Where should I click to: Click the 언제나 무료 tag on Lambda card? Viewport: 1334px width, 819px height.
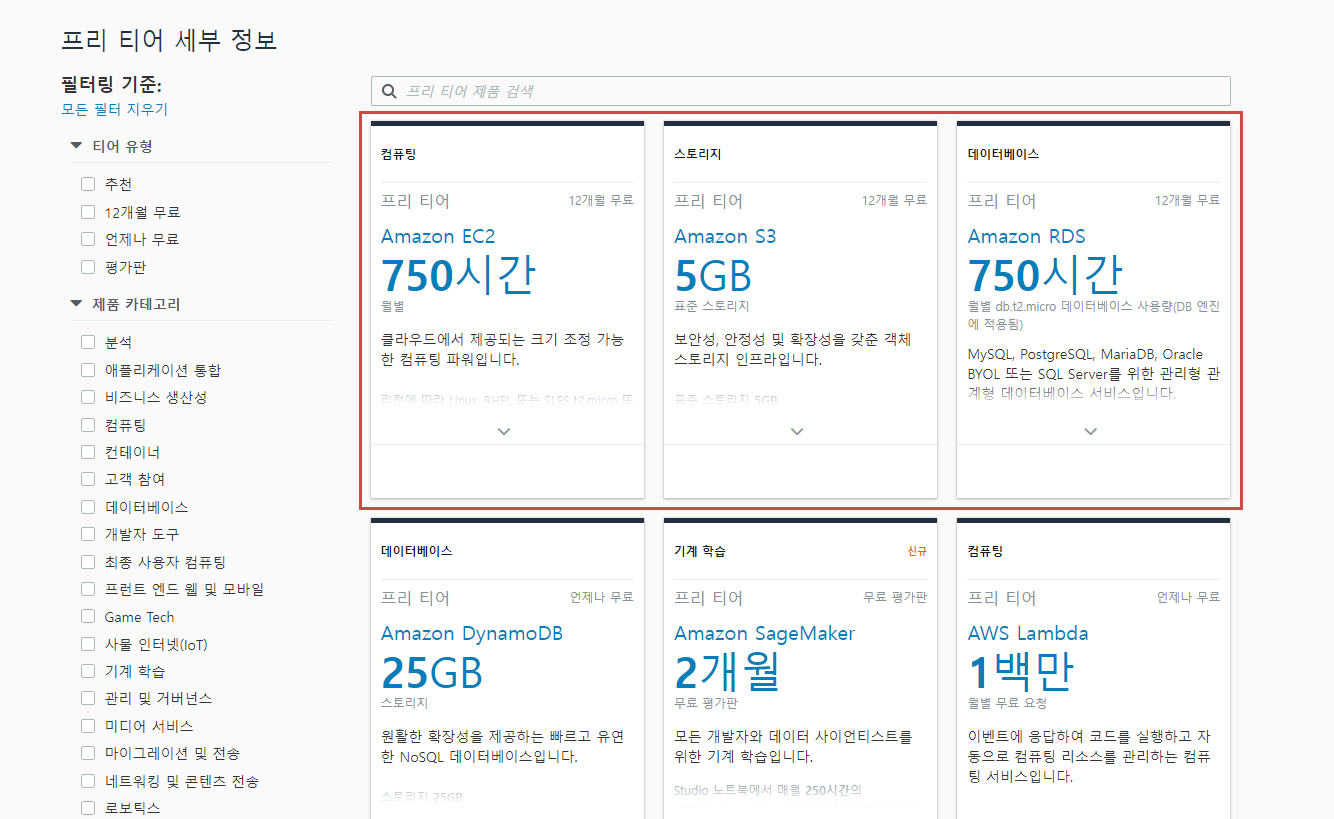click(x=1189, y=597)
